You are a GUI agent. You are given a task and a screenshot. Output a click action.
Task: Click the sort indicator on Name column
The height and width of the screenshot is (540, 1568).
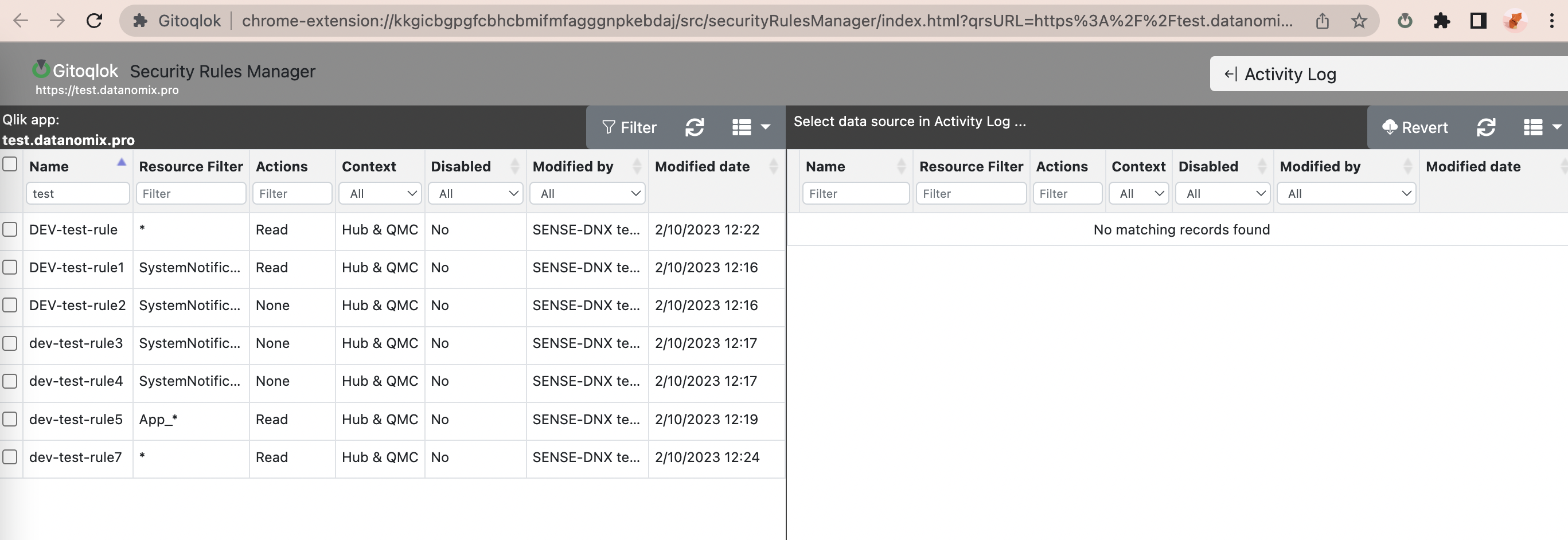(x=121, y=162)
